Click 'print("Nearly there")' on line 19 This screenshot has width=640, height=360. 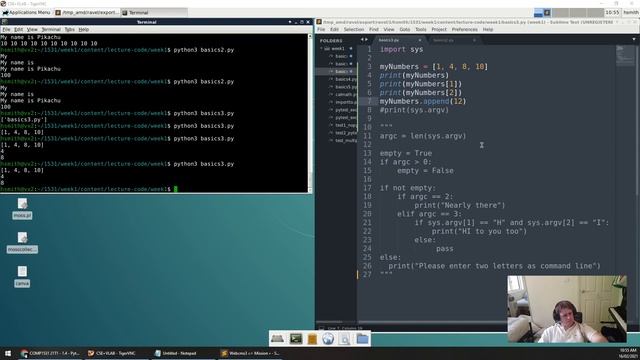tap(460, 205)
